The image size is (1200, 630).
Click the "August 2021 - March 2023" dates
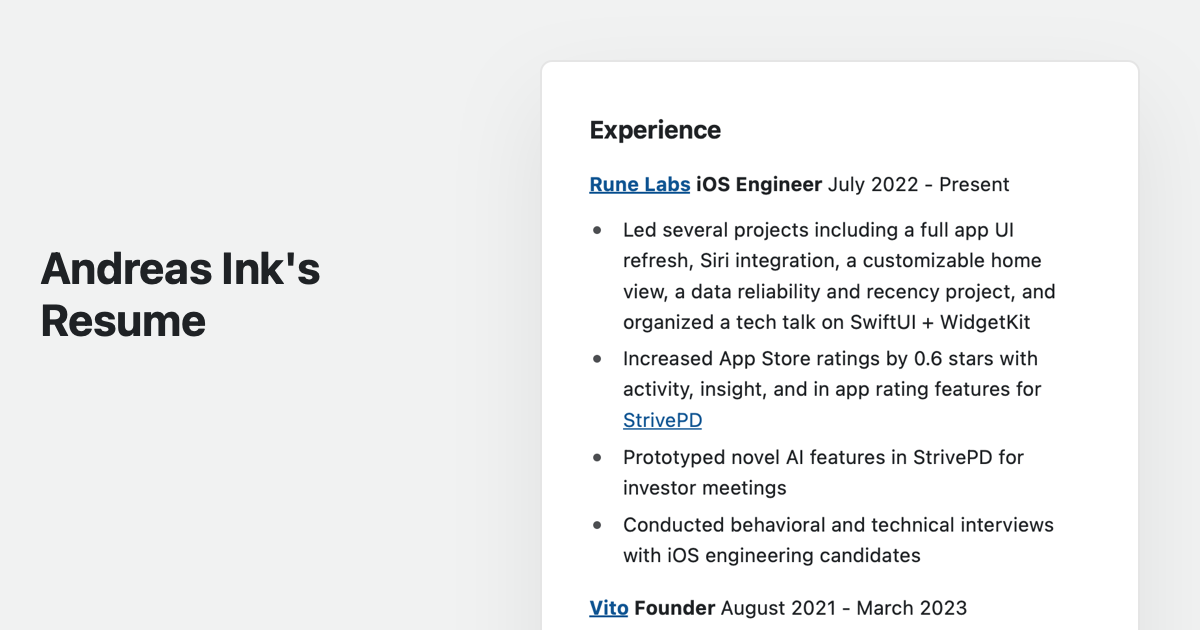tap(843, 607)
